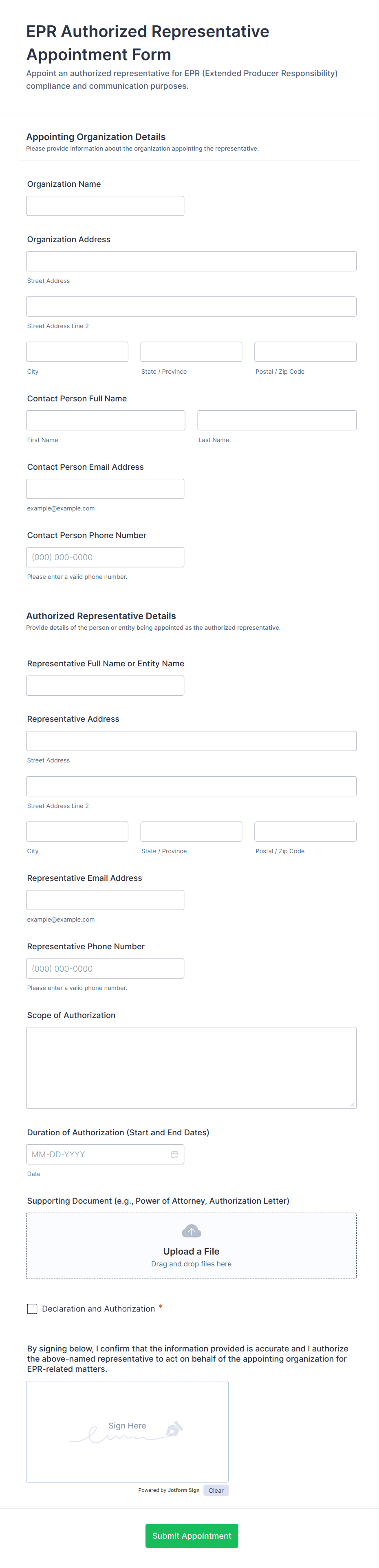This screenshot has height=1568, width=379.
Task: Click the Scope of Authorization text area
Action: (191, 1067)
